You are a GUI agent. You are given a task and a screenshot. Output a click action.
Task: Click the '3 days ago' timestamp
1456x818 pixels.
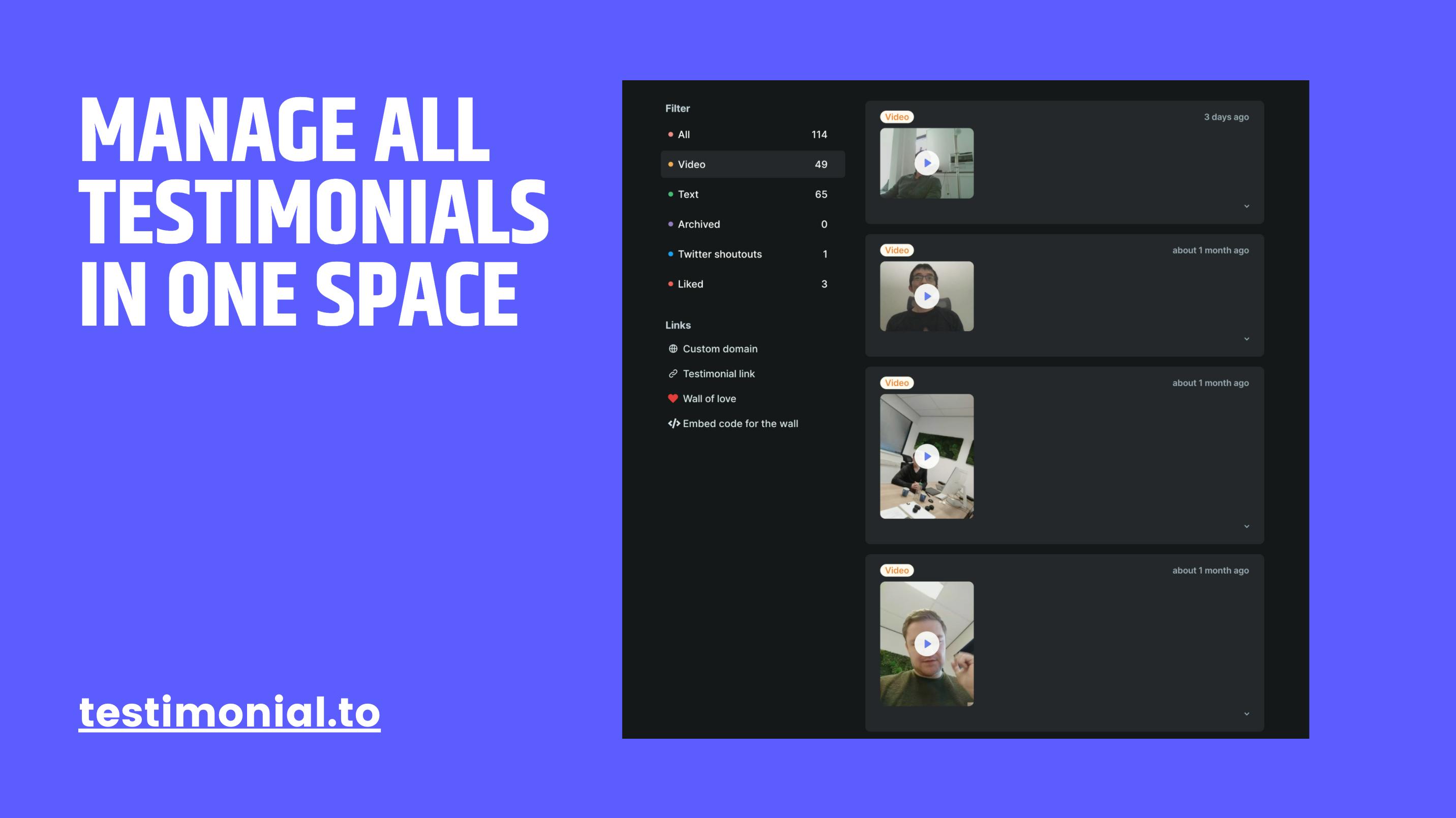1226,117
